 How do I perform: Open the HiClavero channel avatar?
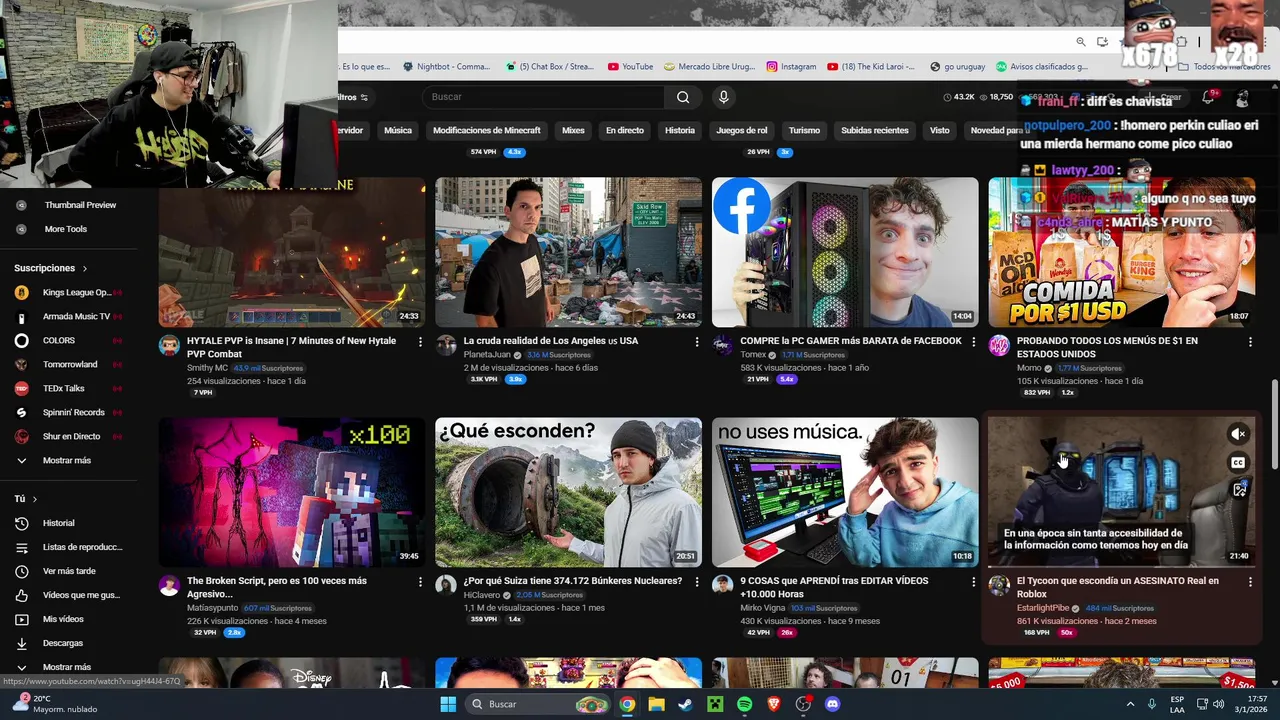coord(446,586)
